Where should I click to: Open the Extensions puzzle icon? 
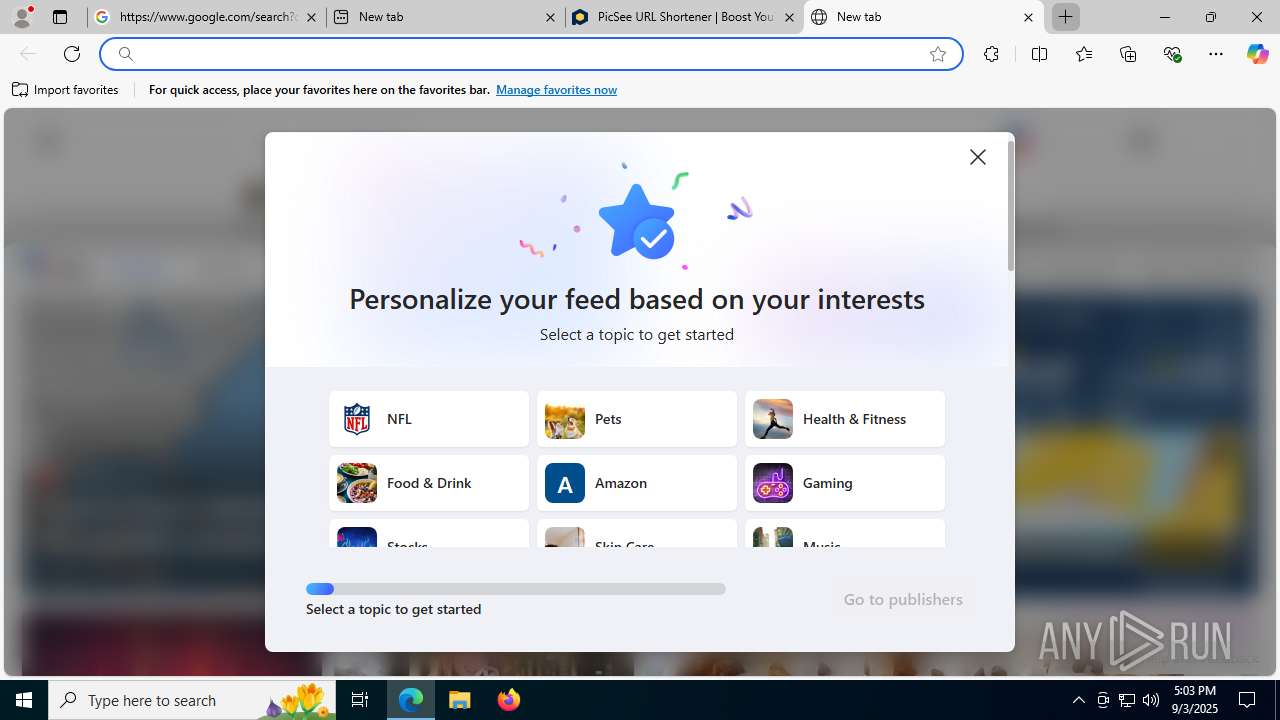991,54
